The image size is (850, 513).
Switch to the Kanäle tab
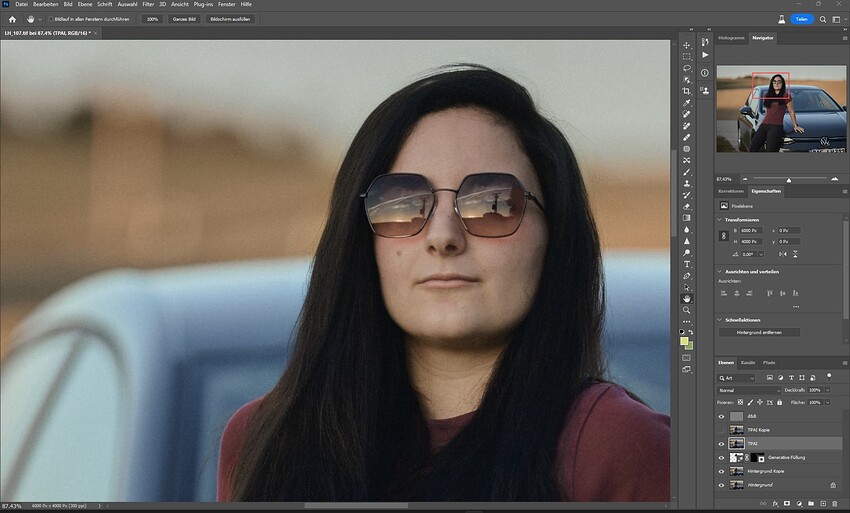(x=747, y=362)
